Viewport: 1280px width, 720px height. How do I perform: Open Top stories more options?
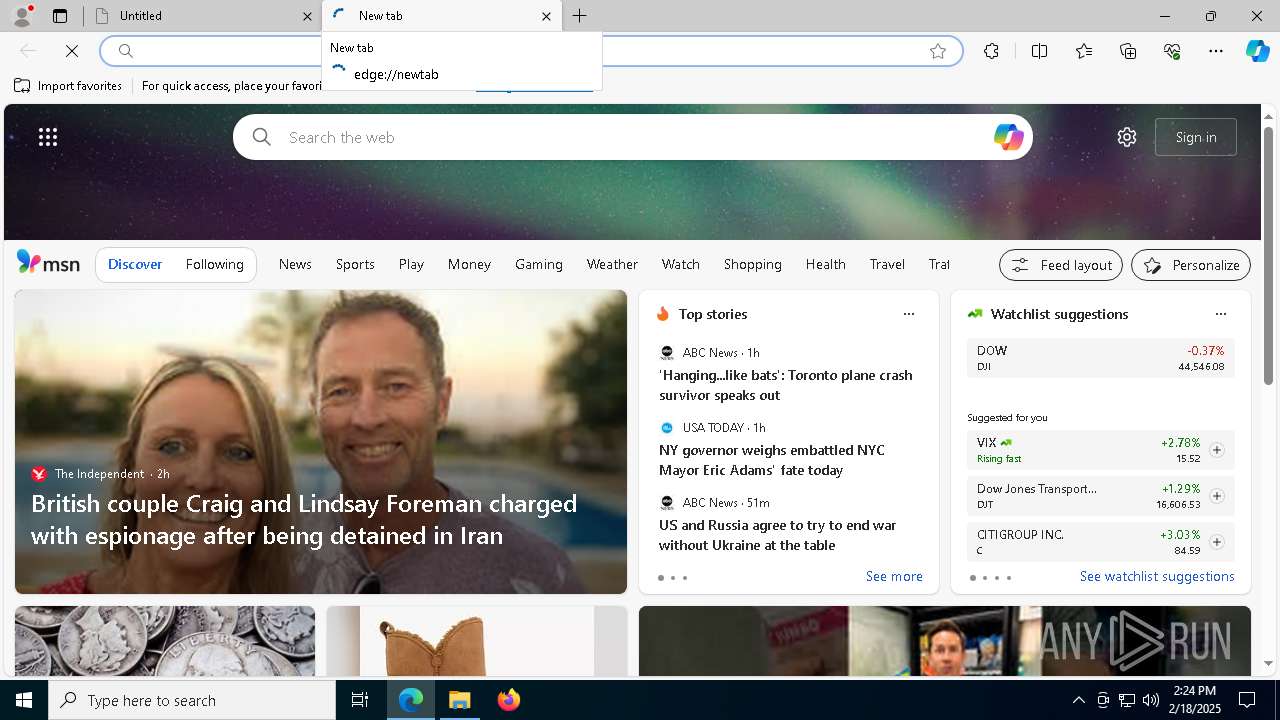909,314
